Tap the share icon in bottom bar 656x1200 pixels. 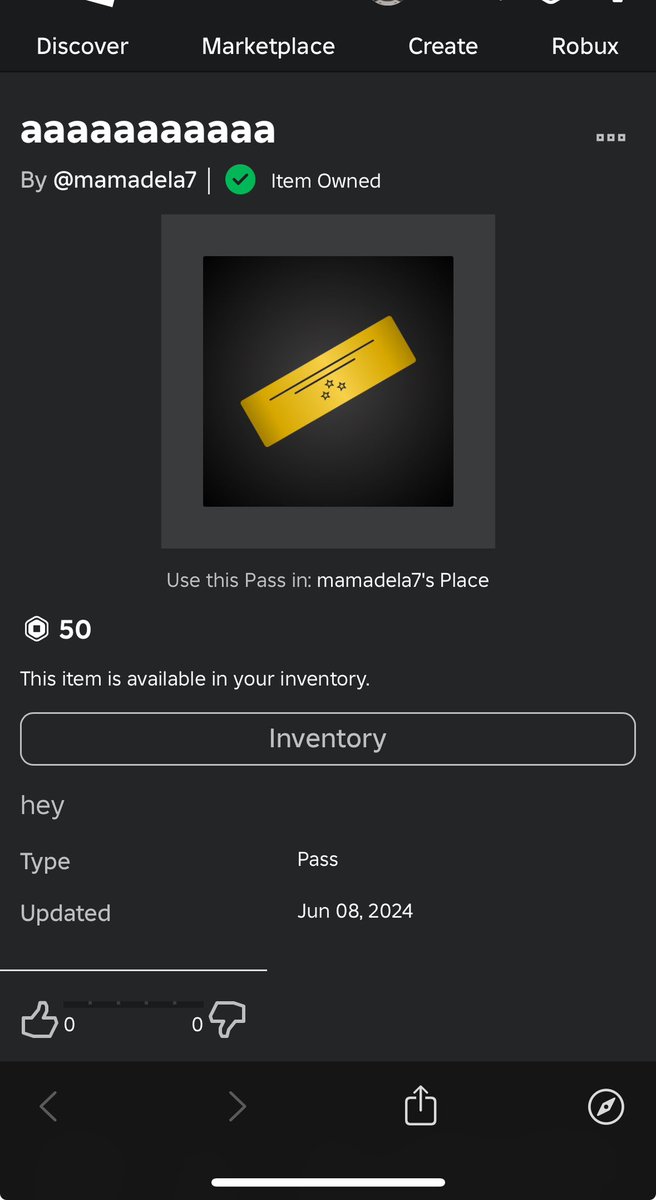pyautogui.click(x=420, y=1106)
